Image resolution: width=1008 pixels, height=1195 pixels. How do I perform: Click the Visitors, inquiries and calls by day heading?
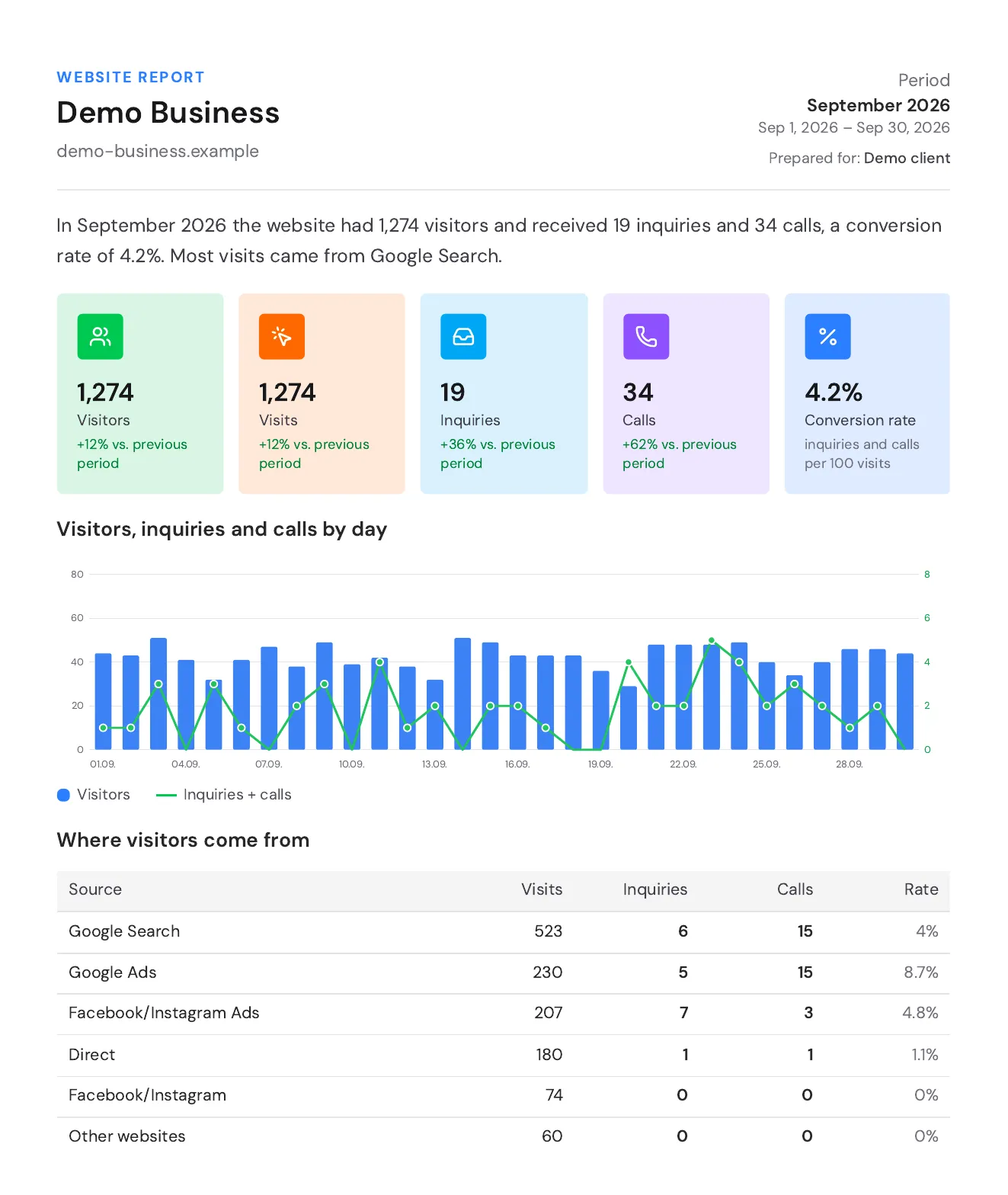click(x=222, y=530)
